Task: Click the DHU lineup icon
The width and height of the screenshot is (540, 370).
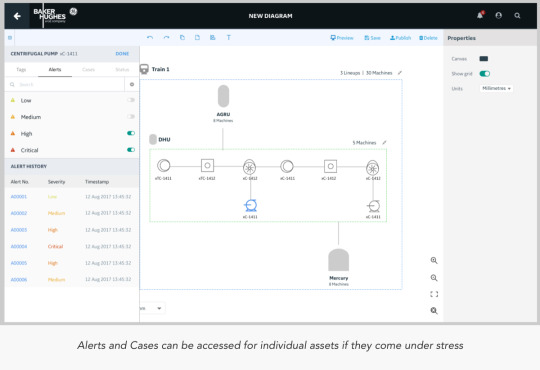Action: pos(153,140)
